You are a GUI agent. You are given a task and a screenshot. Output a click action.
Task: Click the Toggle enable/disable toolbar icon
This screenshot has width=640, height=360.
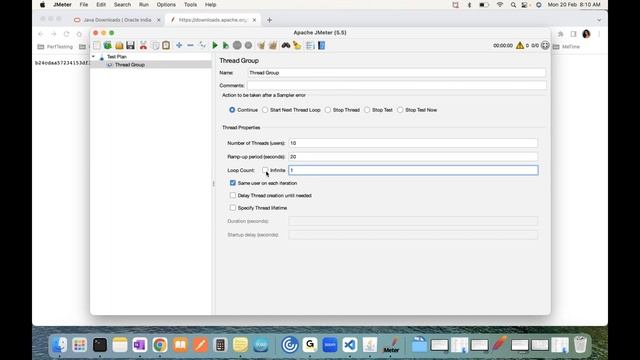(202, 45)
